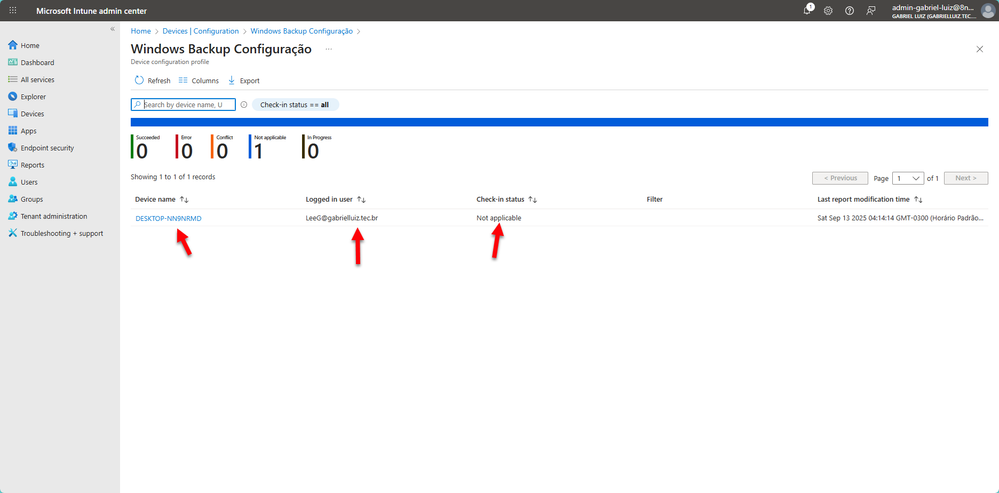Viewport: 999px width, 493px height.
Task: Click the Refresh button
Action: click(x=153, y=81)
